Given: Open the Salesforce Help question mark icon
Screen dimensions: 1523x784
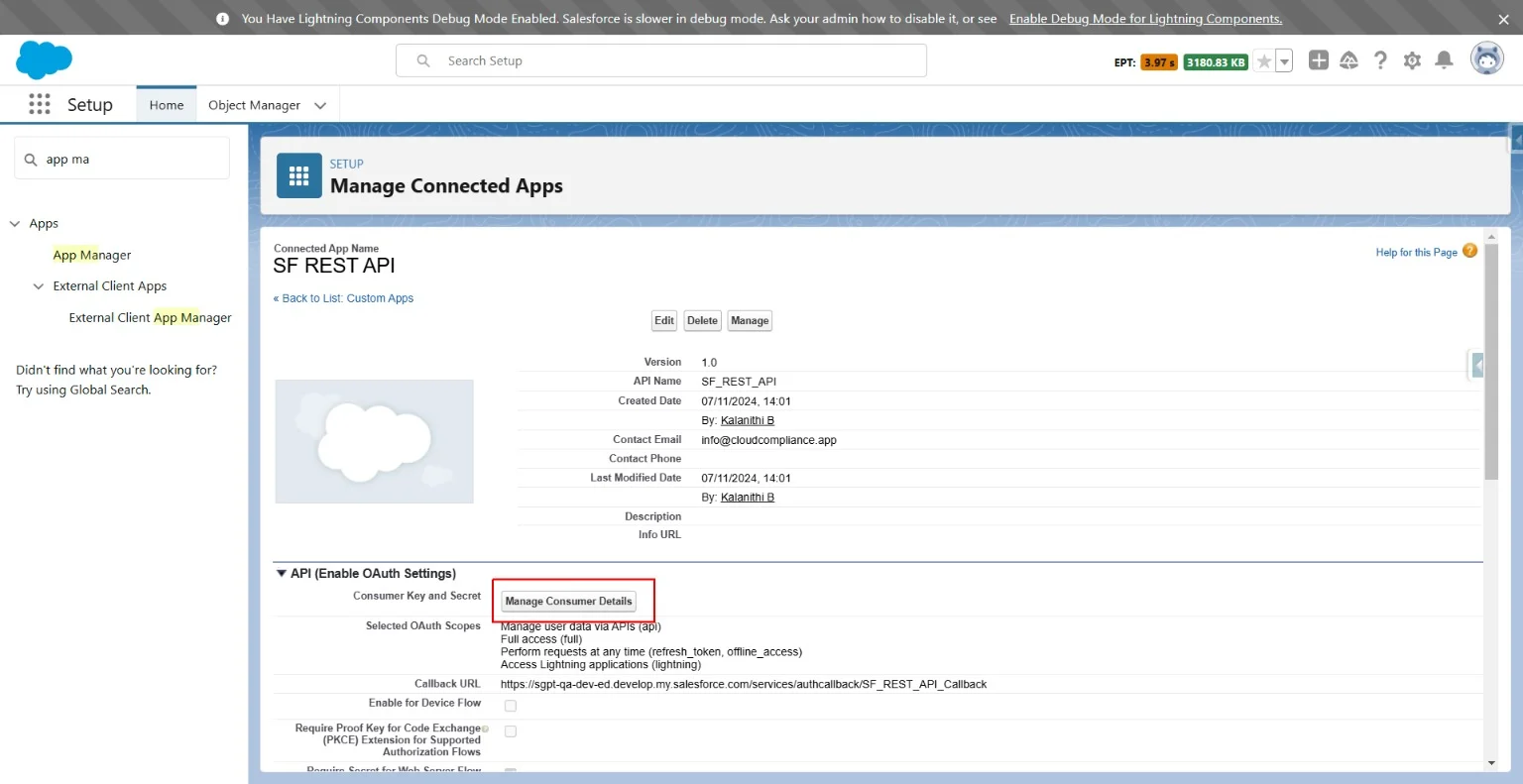Looking at the screenshot, I should (1380, 60).
